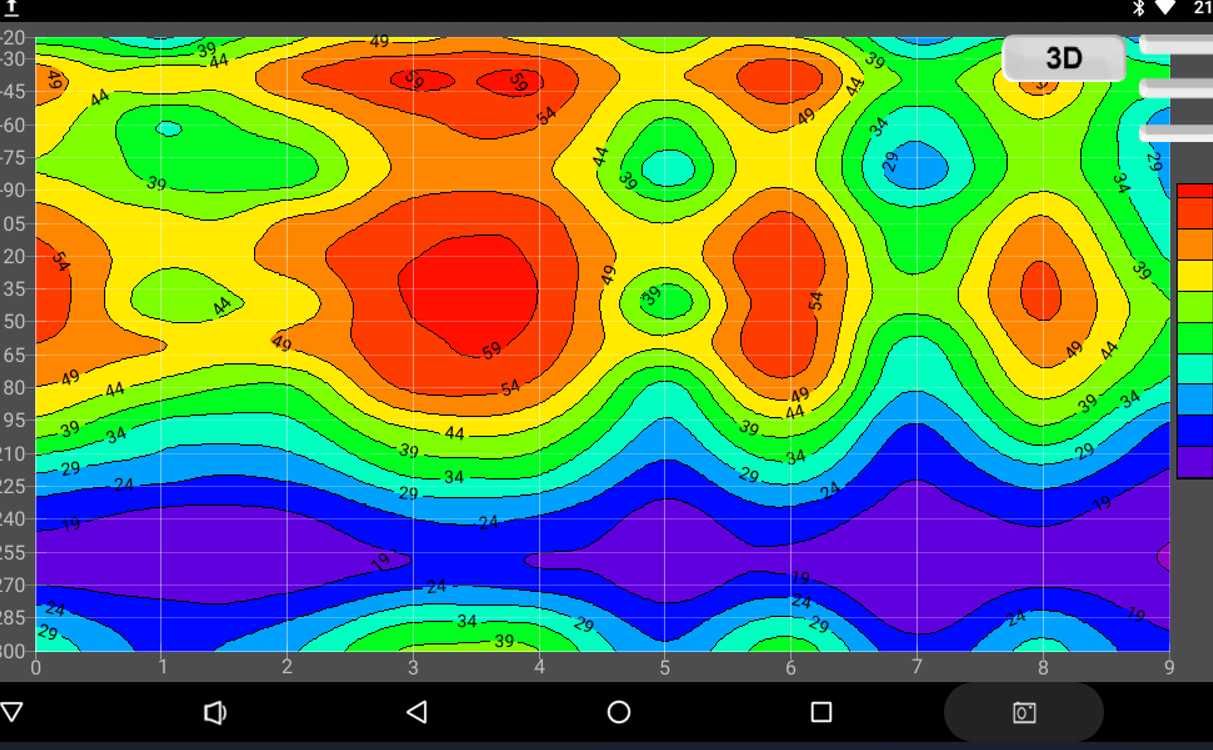Screen dimensions: 1213x750
Task: Tap the down-triangle hide navigation icon
Action: (x=12, y=711)
